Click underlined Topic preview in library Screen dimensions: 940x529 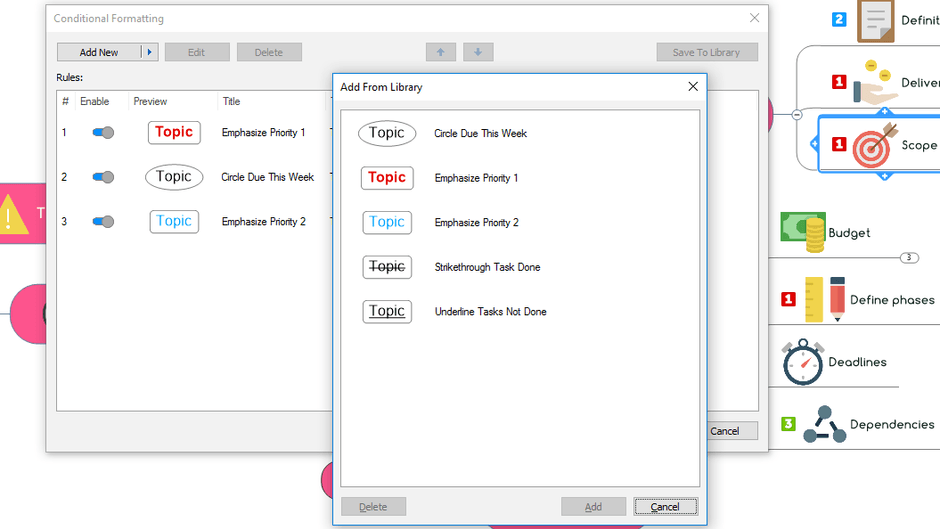(387, 312)
